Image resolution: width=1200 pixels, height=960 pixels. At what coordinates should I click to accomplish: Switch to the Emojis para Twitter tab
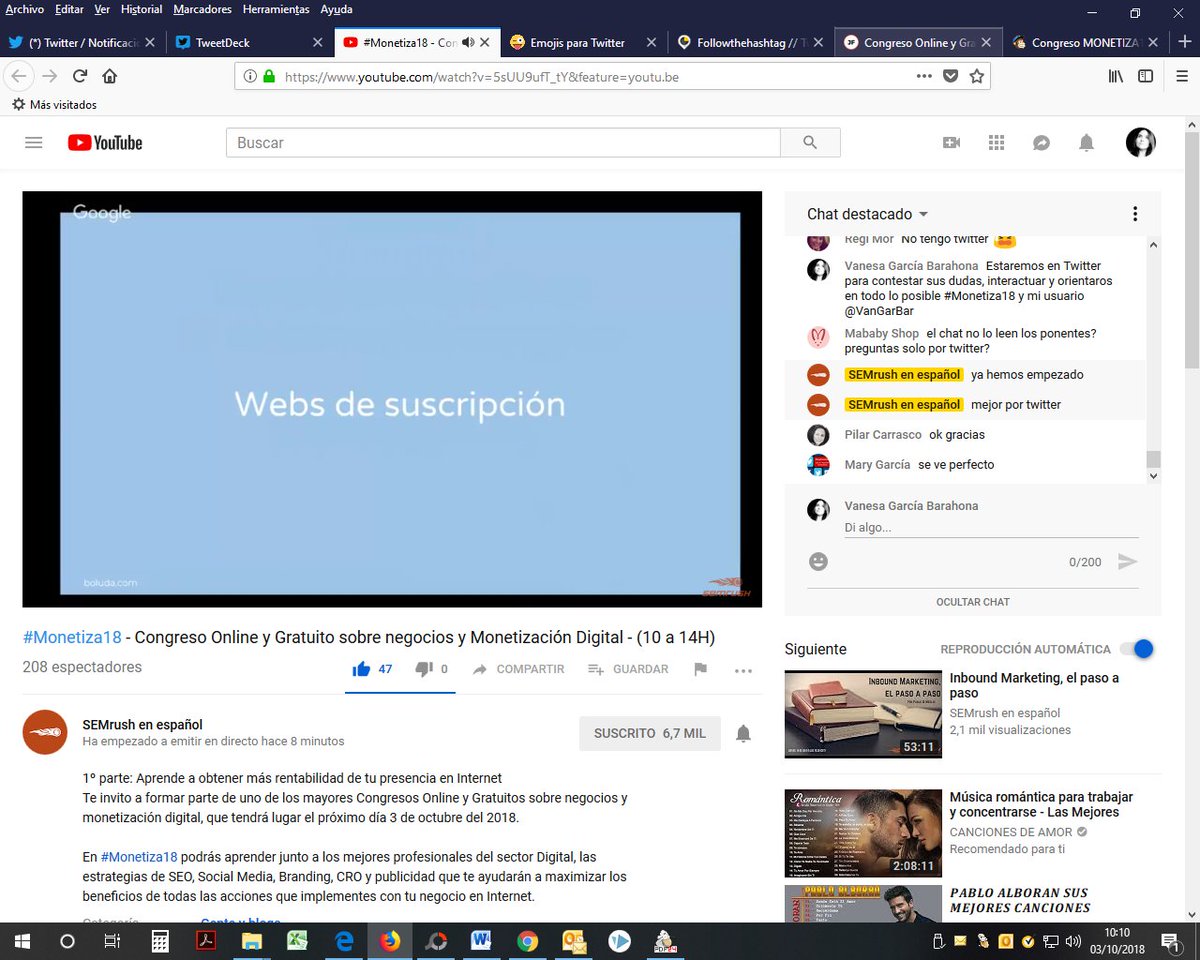[584, 42]
